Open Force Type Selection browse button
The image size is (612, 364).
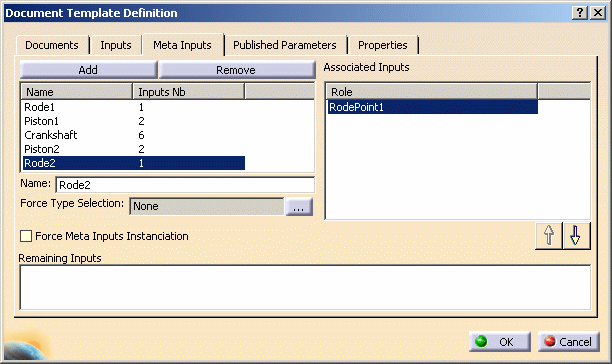click(299, 206)
